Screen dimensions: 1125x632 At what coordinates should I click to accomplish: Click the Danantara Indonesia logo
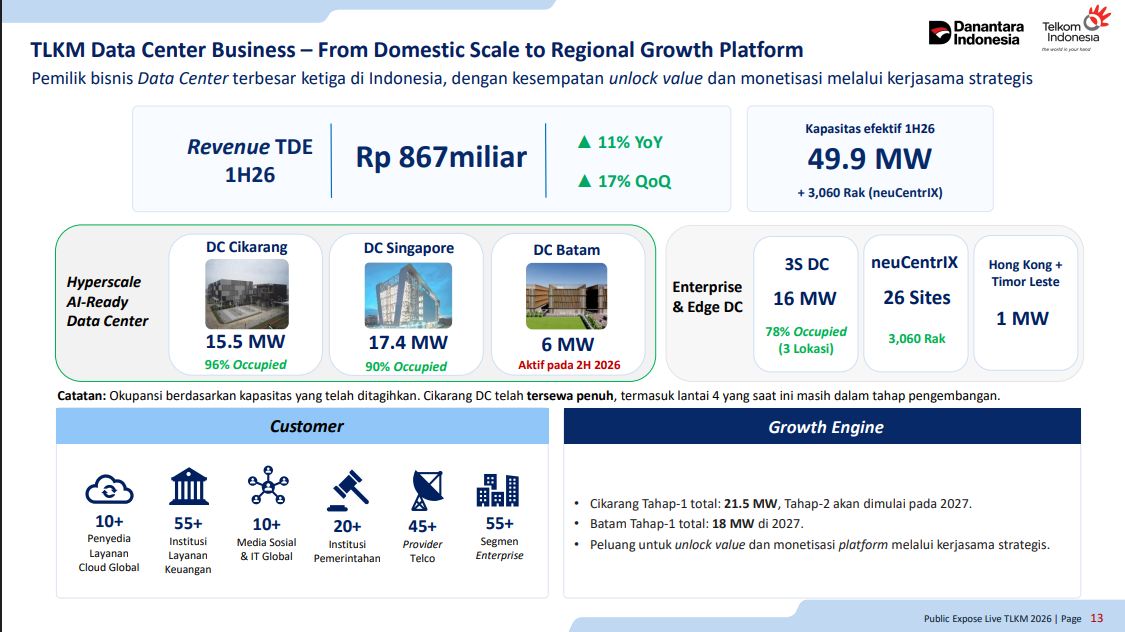point(976,33)
